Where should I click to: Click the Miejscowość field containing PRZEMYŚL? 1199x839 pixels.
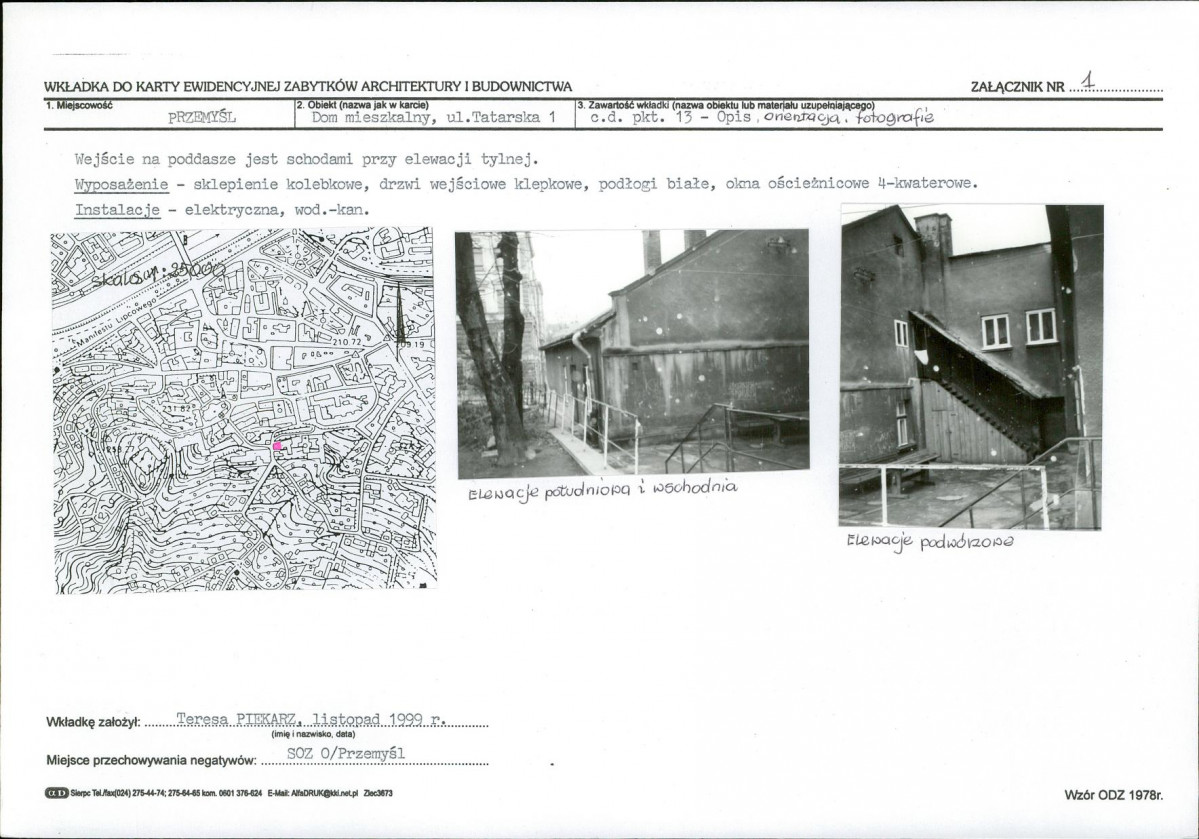click(202, 117)
